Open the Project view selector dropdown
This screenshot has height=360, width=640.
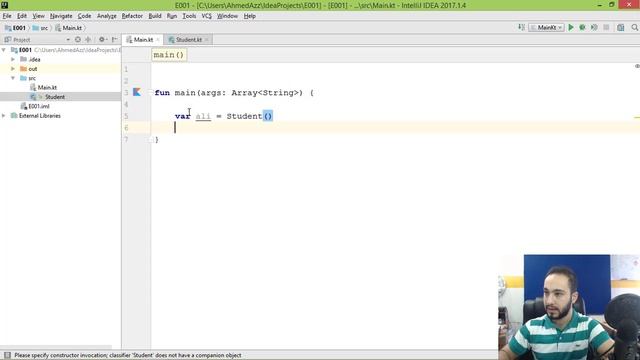[68, 40]
